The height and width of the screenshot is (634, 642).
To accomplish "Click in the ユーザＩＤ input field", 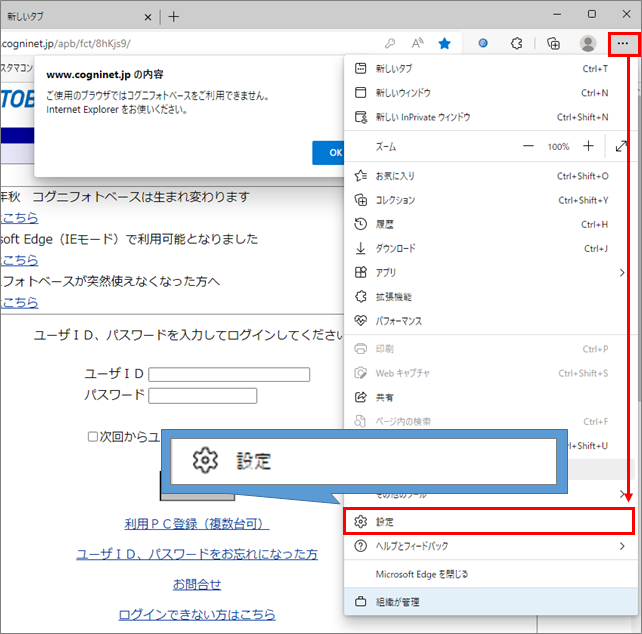I will click(229, 374).
